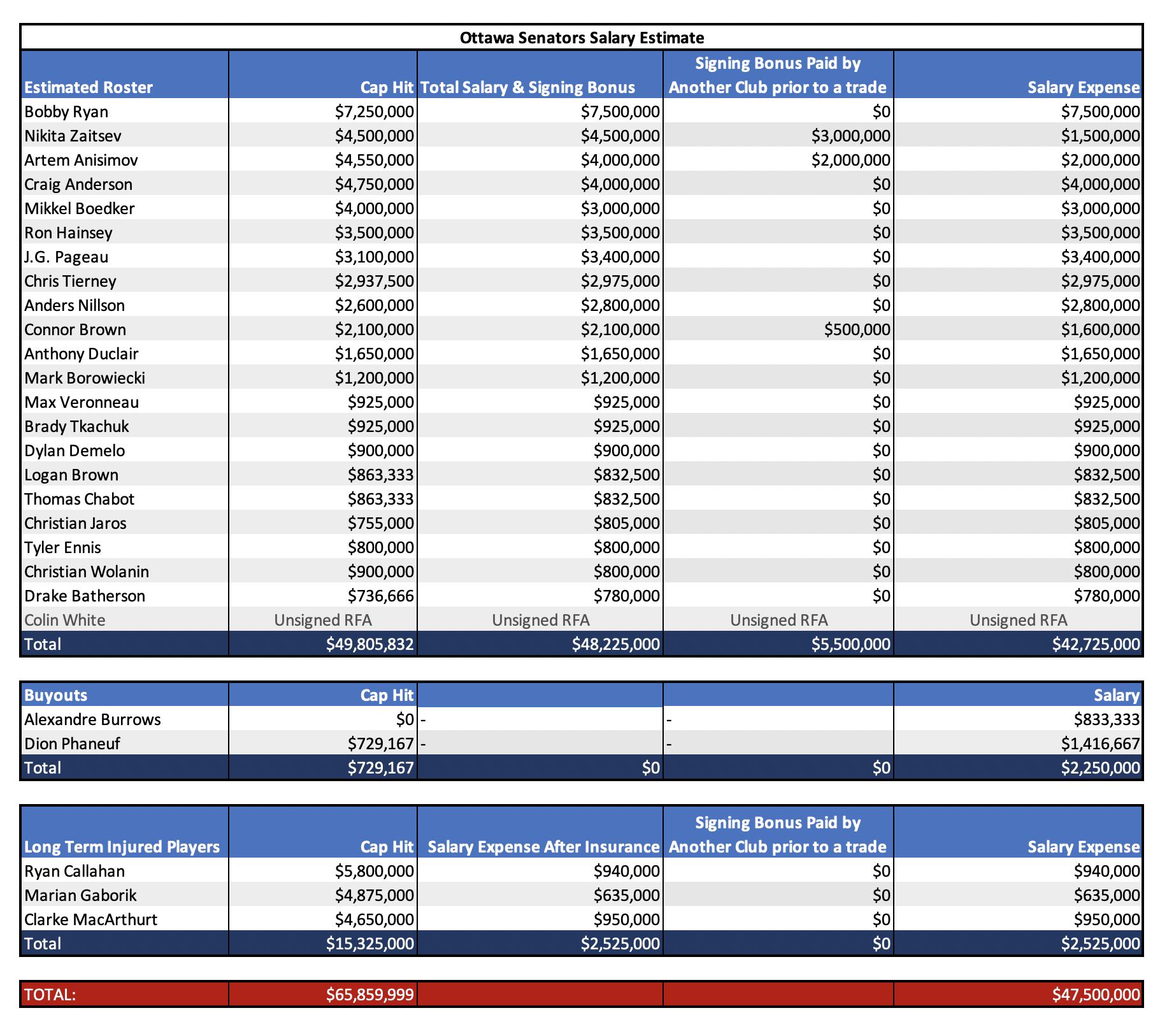Select the 'Marian Gaborik' name cell

tap(125, 895)
